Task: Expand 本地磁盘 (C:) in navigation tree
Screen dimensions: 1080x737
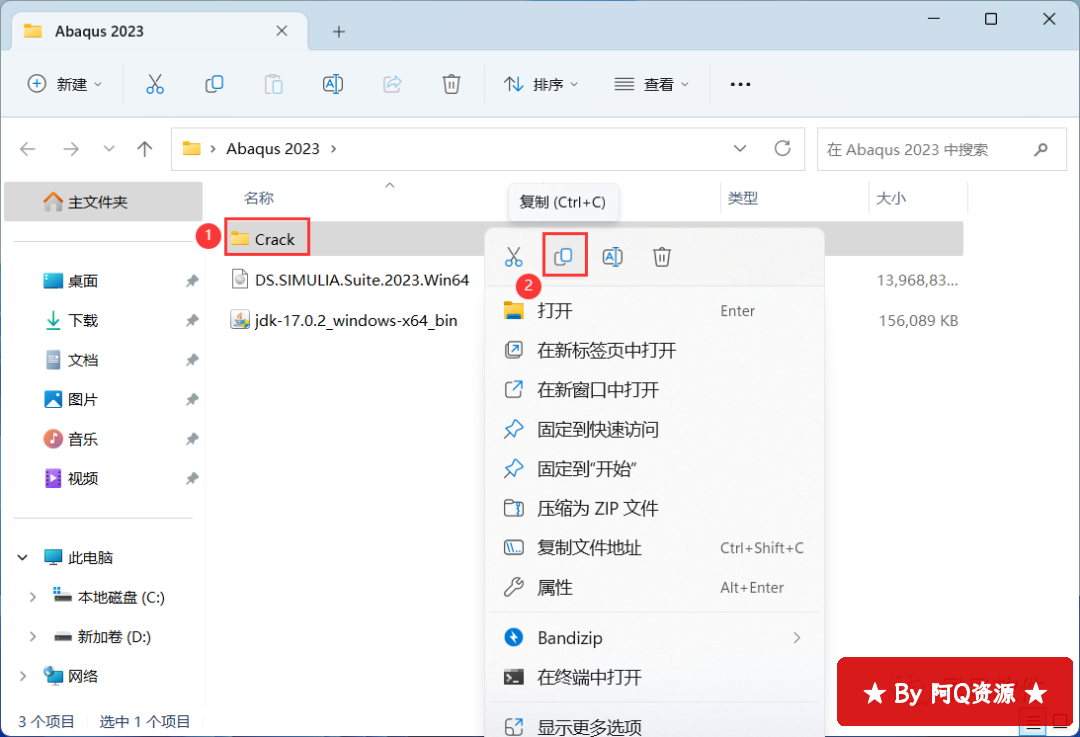Action: (x=32, y=597)
